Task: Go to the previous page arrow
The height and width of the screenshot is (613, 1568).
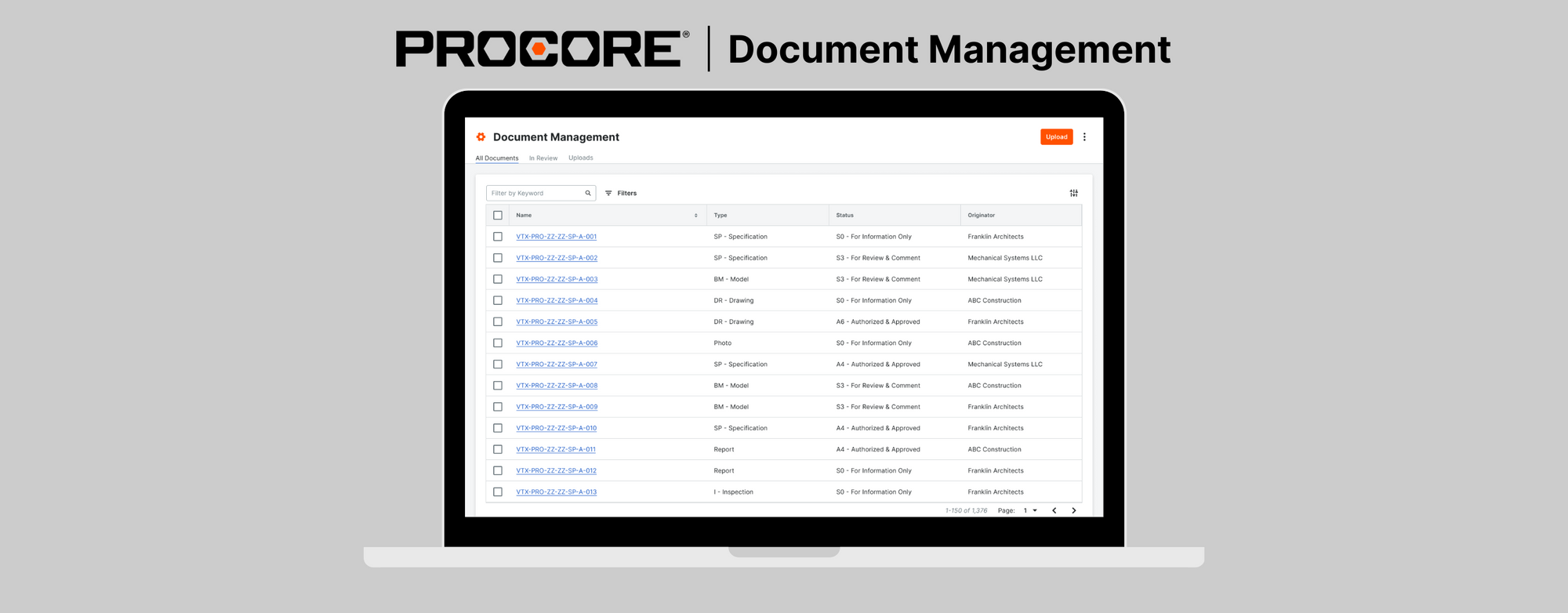Action: [1054, 510]
